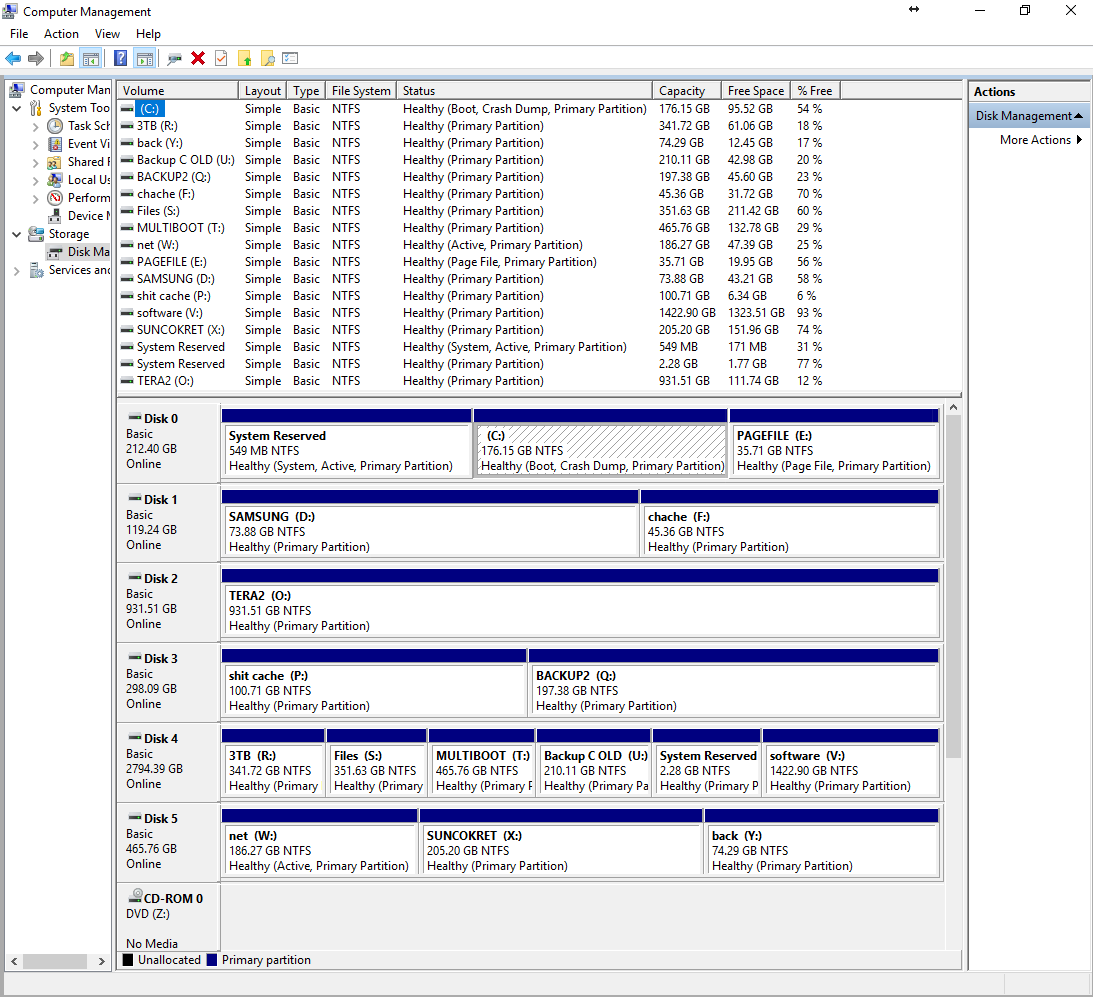Select the Task Scheduler clock icon
Image resolution: width=1093 pixels, height=997 pixels.
(x=55, y=125)
